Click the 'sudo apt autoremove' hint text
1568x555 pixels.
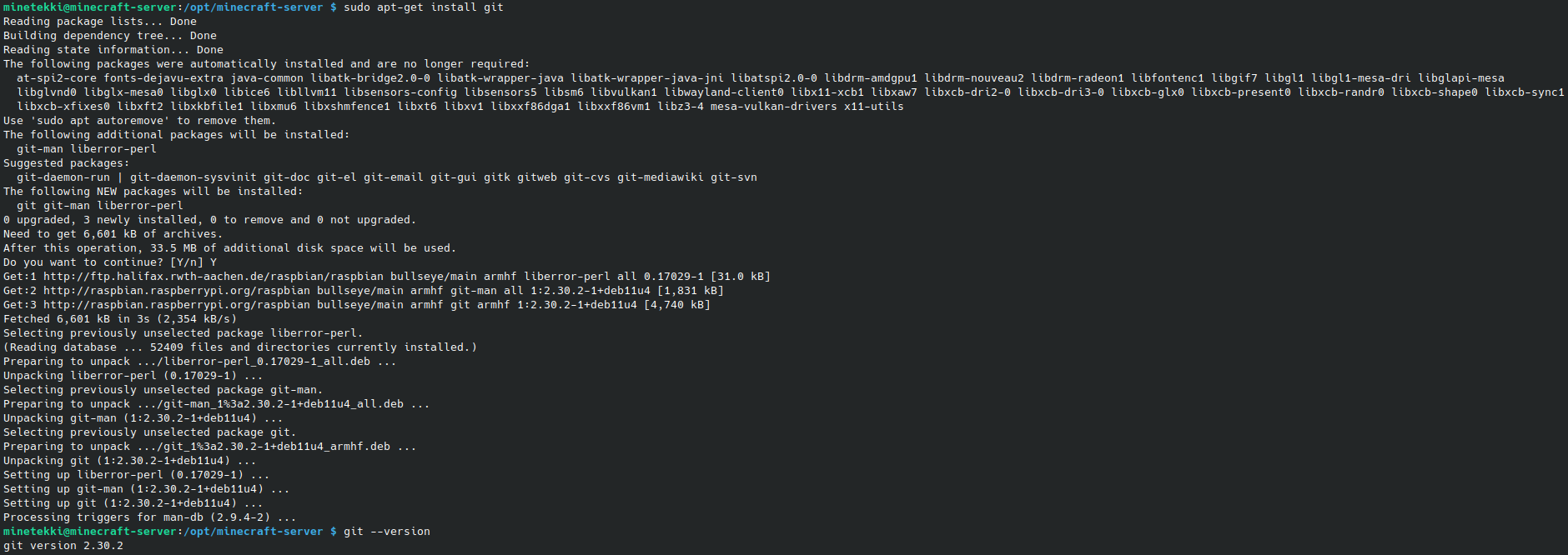tap(100, 121)
